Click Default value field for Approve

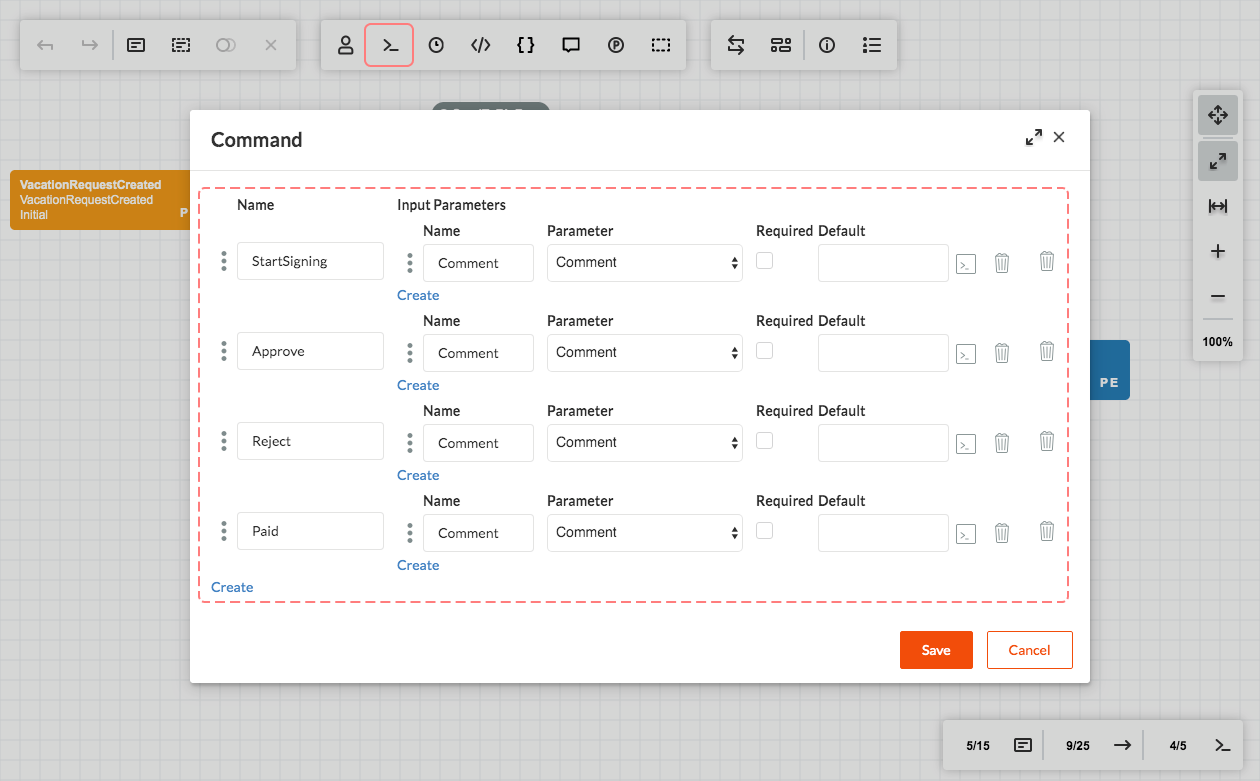(883, 353)
